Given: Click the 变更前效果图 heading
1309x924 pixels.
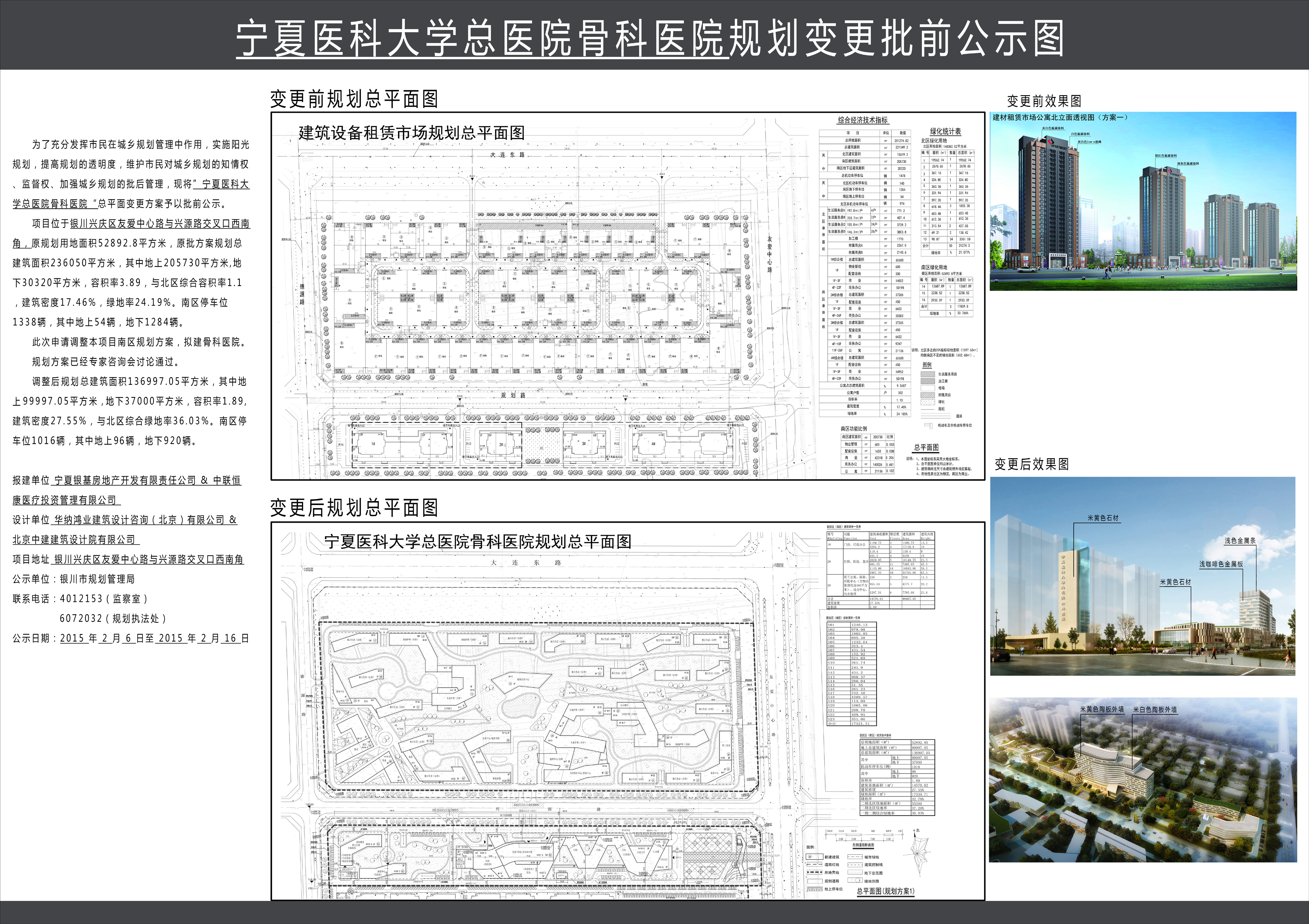Looking at the screenshot, I should (x=1044, y=101).
